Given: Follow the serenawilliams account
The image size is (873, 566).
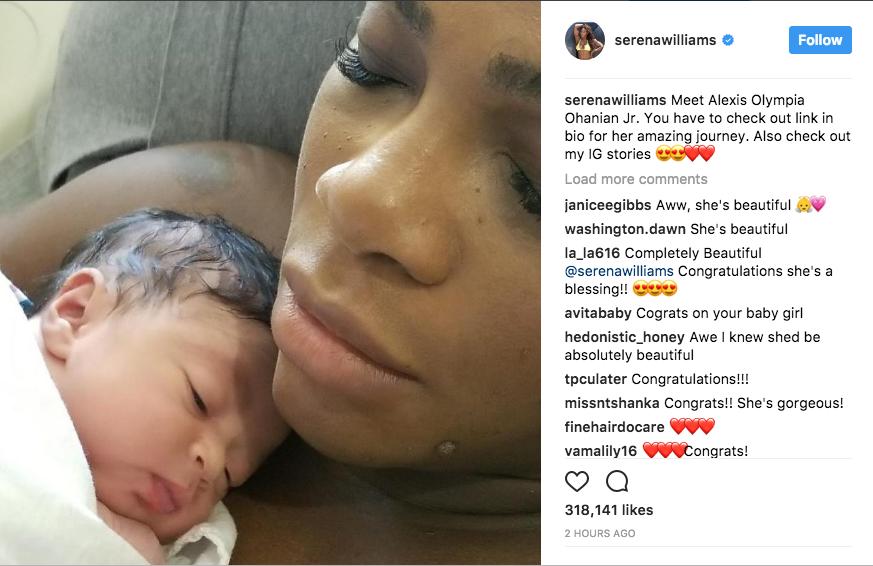Looking at the screenshot, I should [820, 40].
